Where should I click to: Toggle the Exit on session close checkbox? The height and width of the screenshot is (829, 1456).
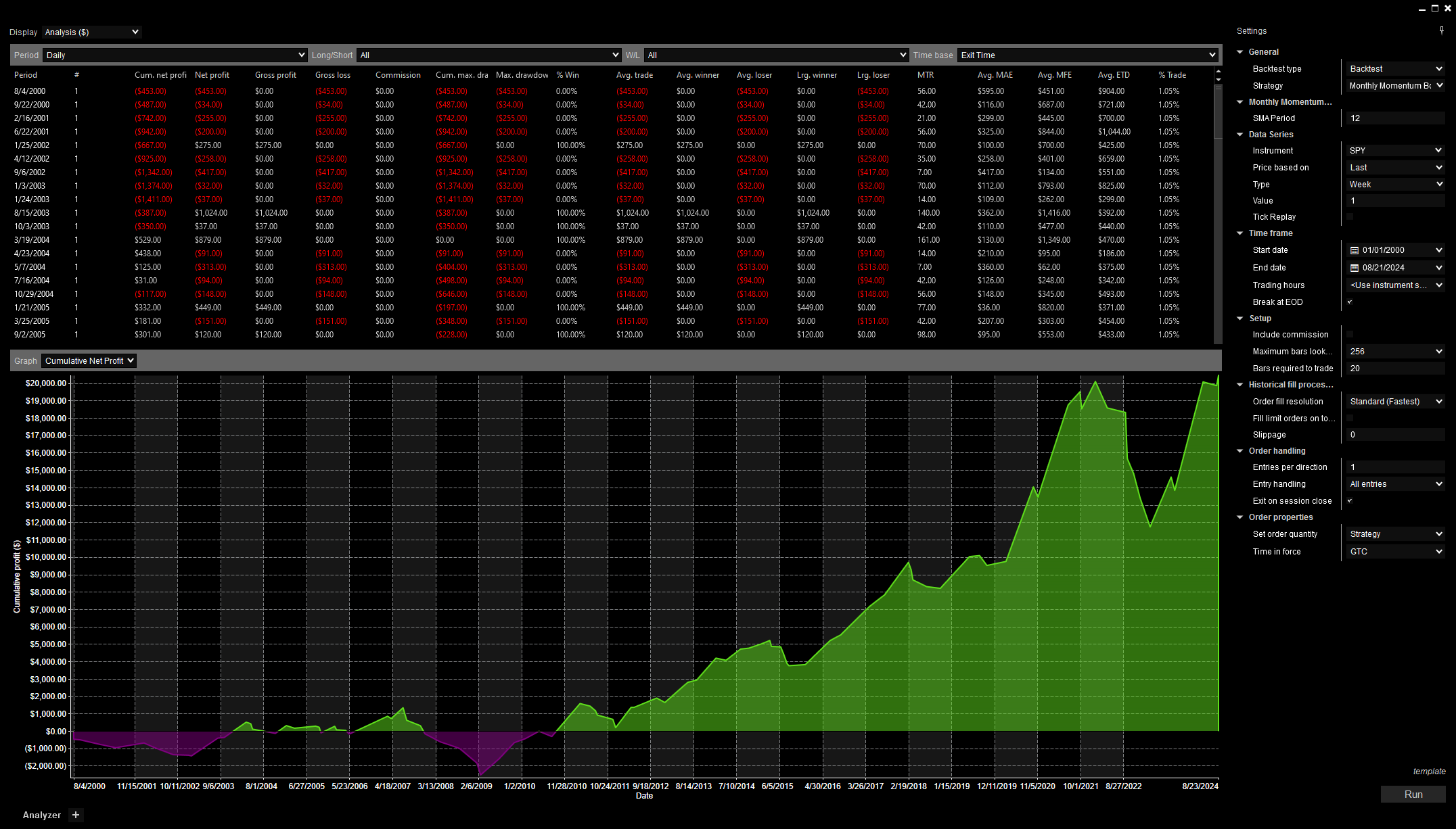(x=1350, y=500)
